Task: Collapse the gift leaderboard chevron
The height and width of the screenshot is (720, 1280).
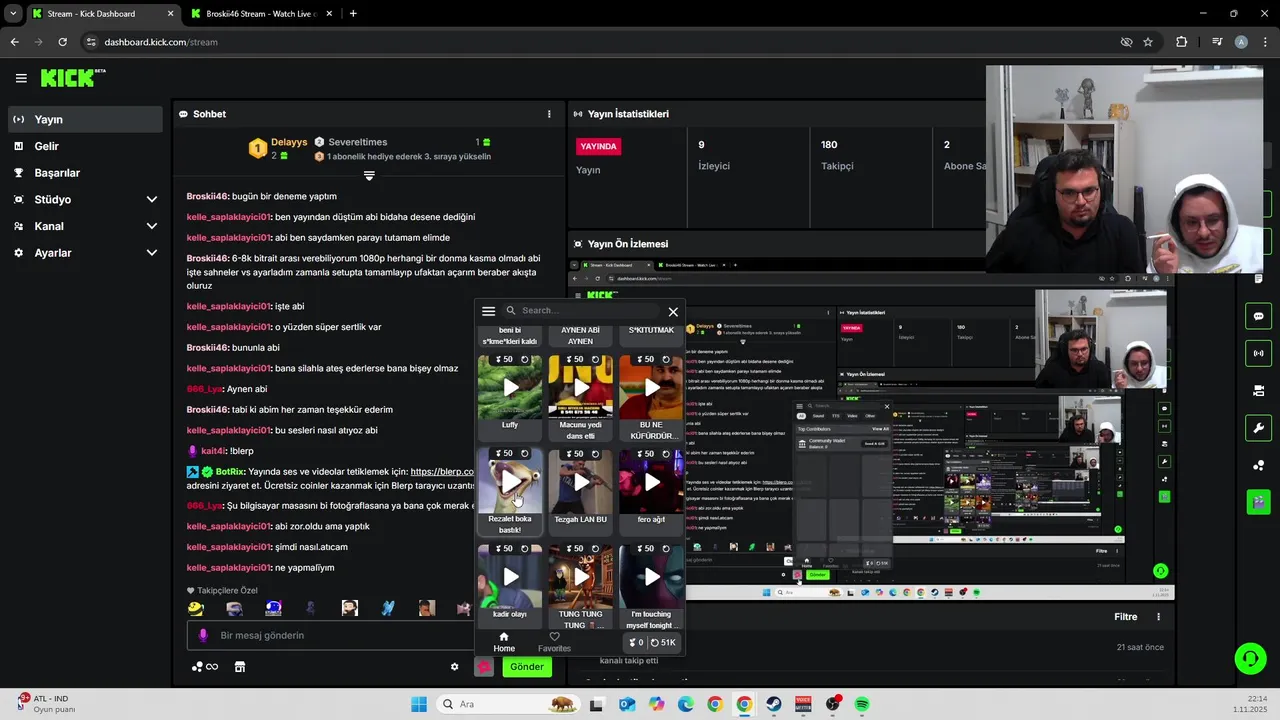Action: tap(369, 176)
